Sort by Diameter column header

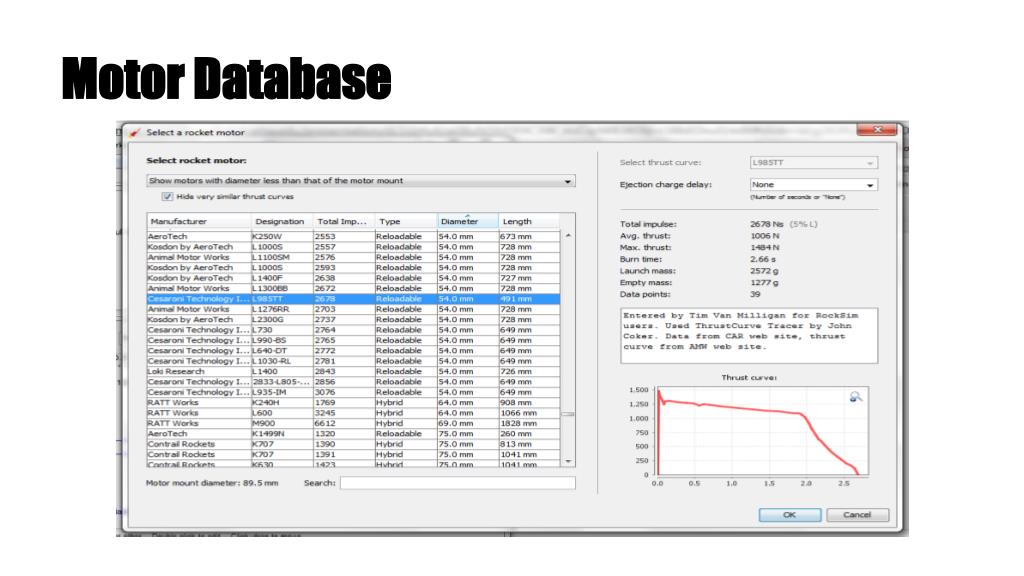468,221
